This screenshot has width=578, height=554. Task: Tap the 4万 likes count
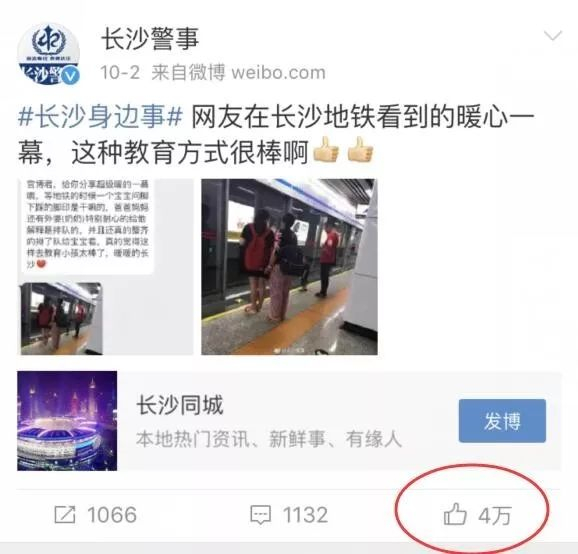click(x=495, y=515)
